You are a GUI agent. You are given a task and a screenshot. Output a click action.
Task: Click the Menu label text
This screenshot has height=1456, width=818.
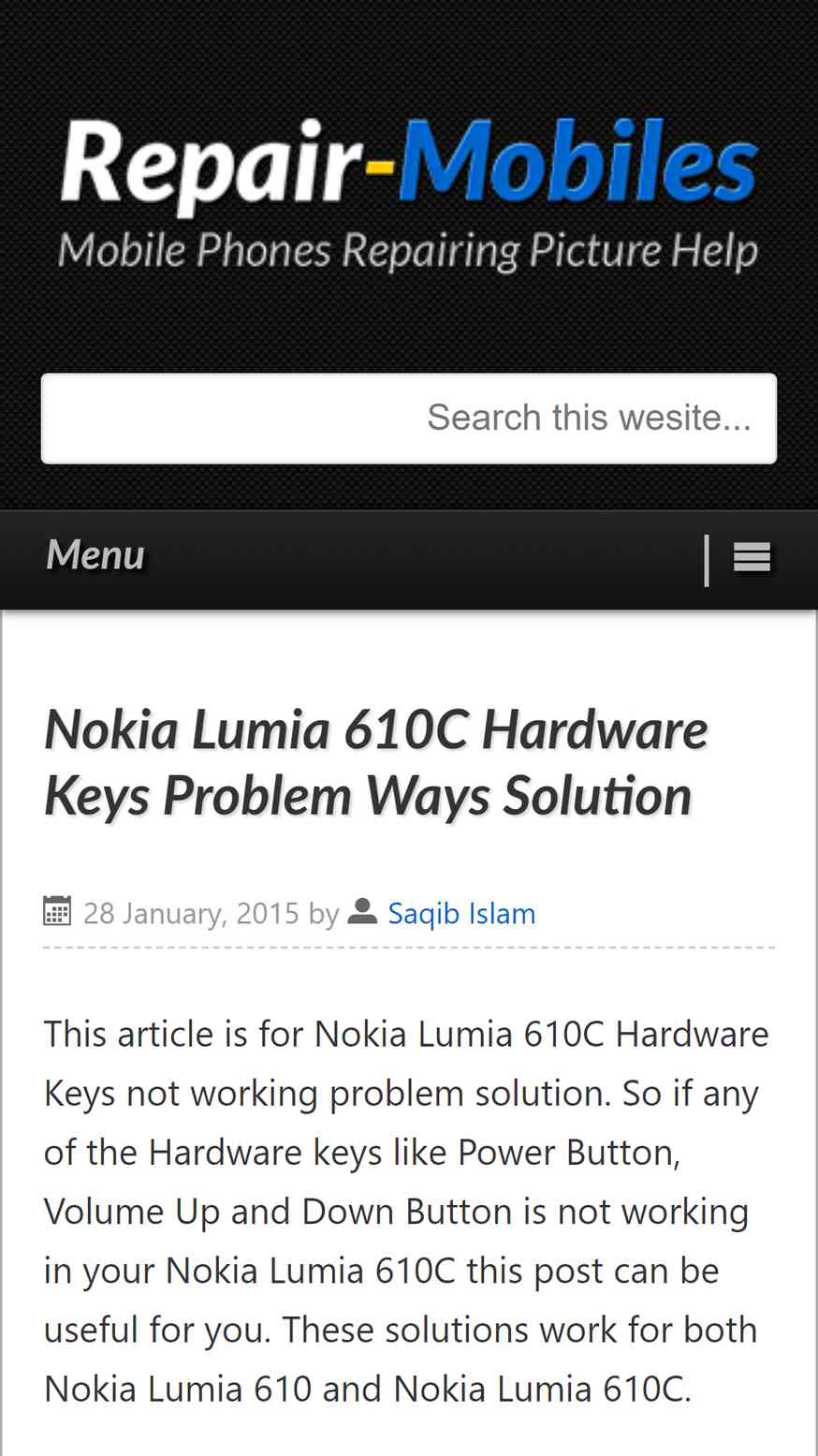point(95,554)
